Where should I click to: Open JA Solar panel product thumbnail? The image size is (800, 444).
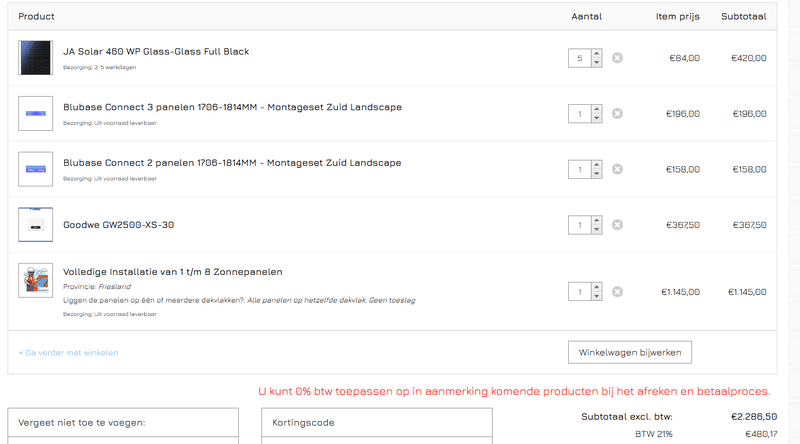click(x=36, y=58)
